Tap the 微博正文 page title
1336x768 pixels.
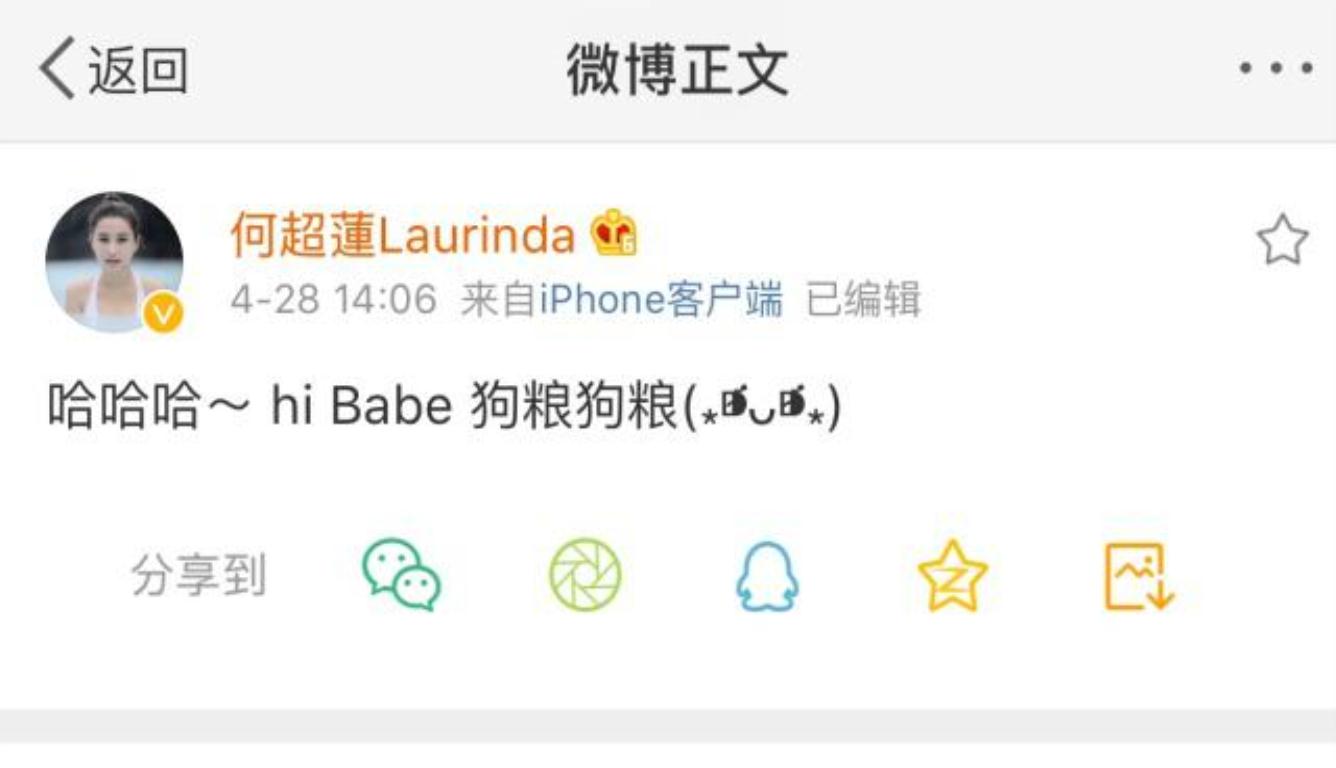click(x=678, y=70)
